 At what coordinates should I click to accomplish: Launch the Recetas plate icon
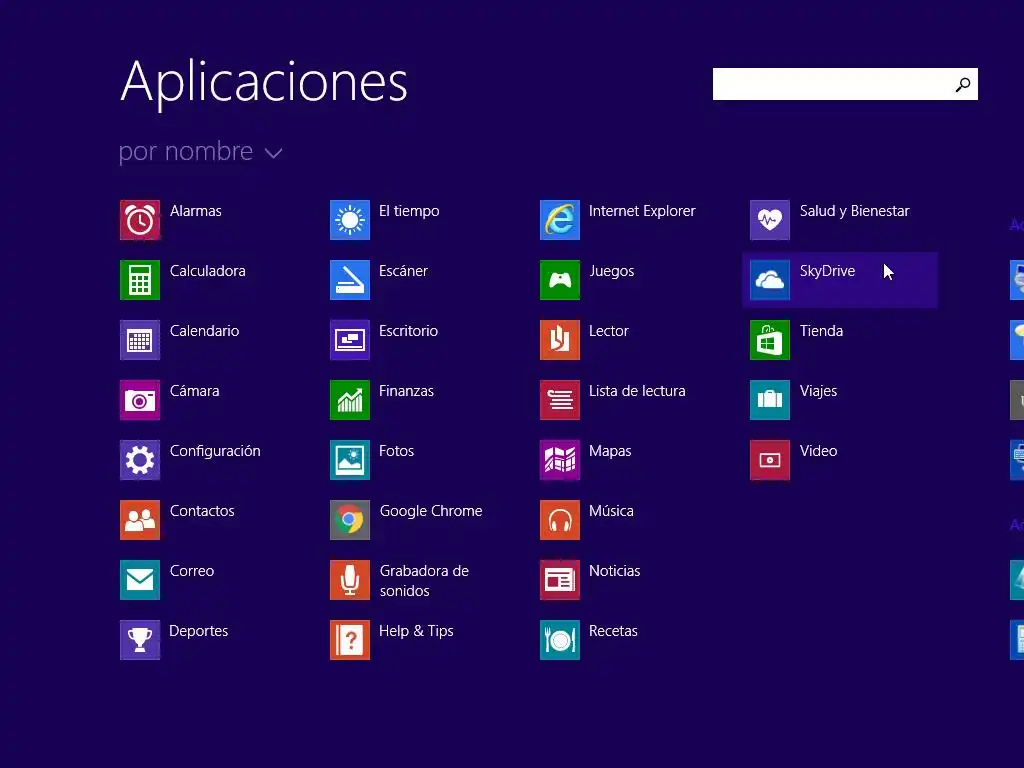(560, 640)
